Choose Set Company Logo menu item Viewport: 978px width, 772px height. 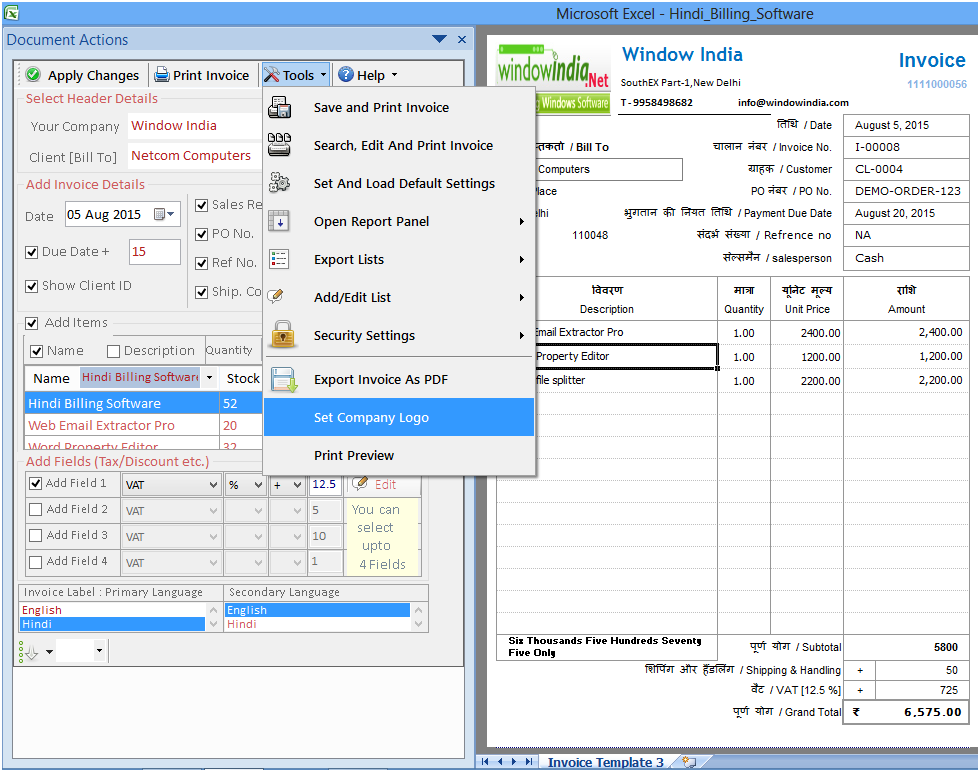pos(399,417)
